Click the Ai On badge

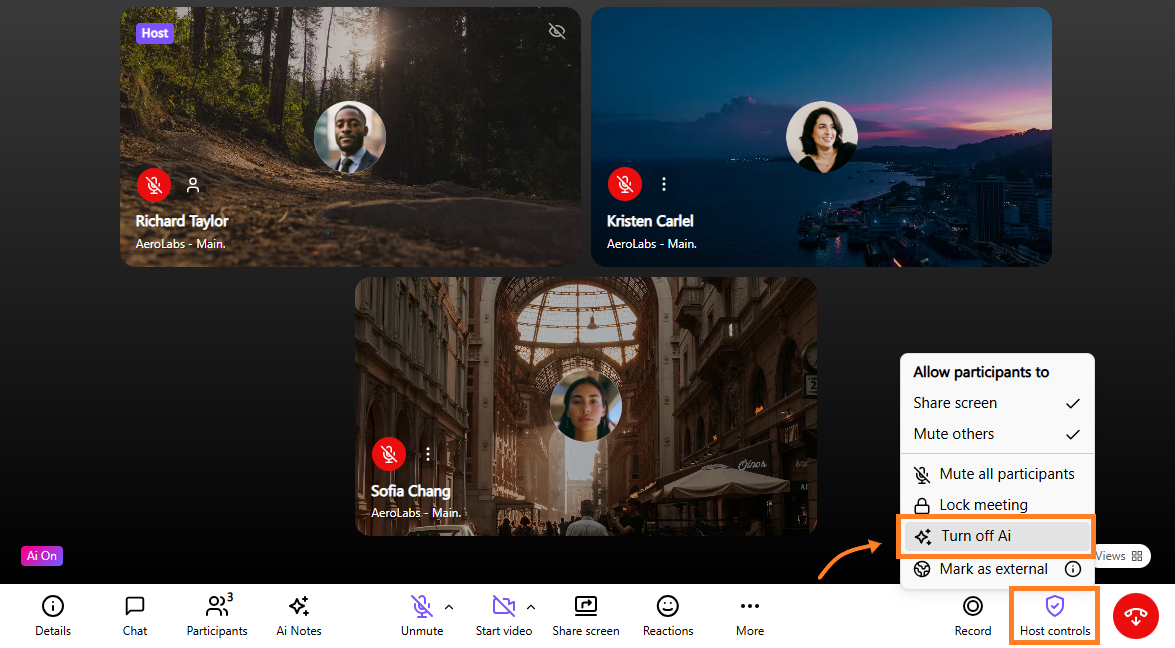pyautogui.click(x=42, y=556)
